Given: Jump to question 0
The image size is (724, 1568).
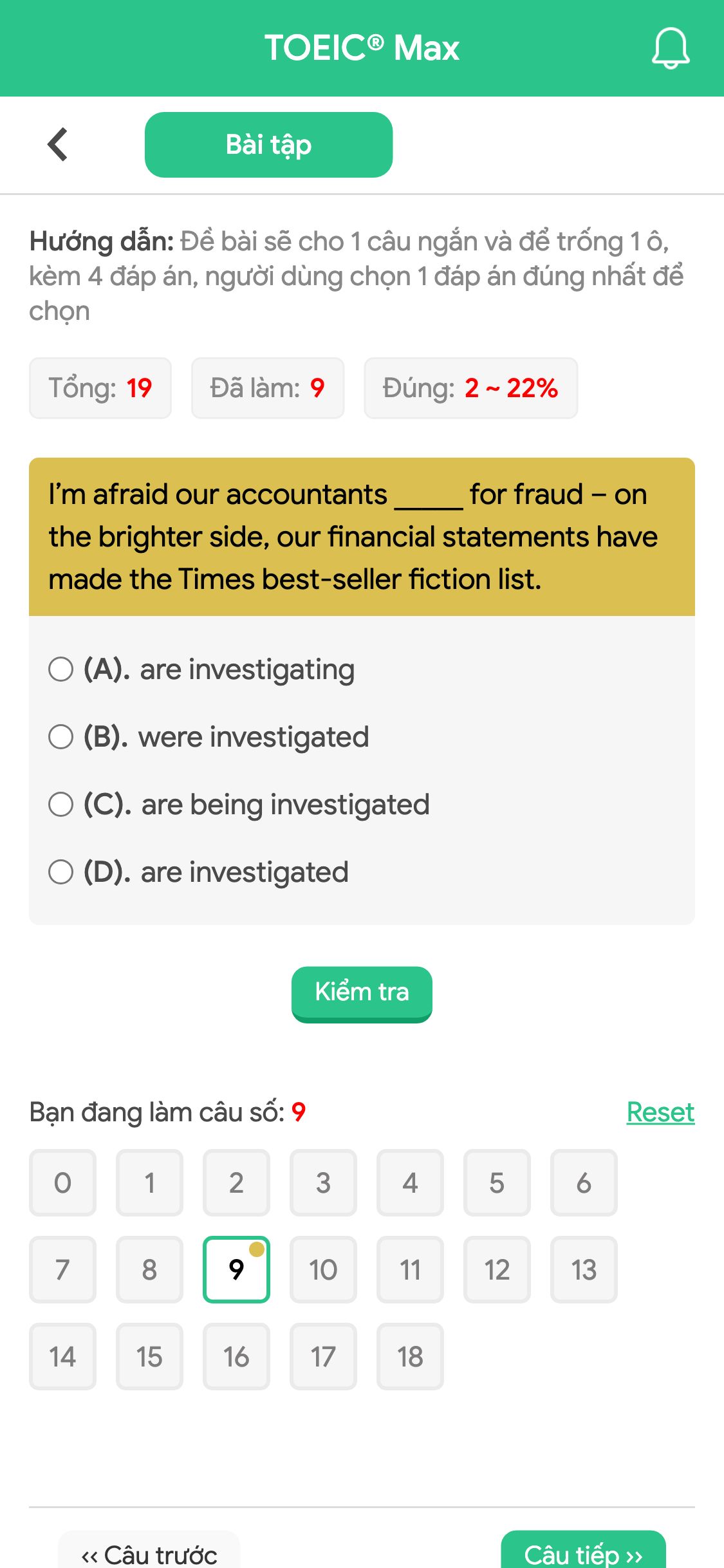Looking at the screenshot, I should (x=62, y=1182).
